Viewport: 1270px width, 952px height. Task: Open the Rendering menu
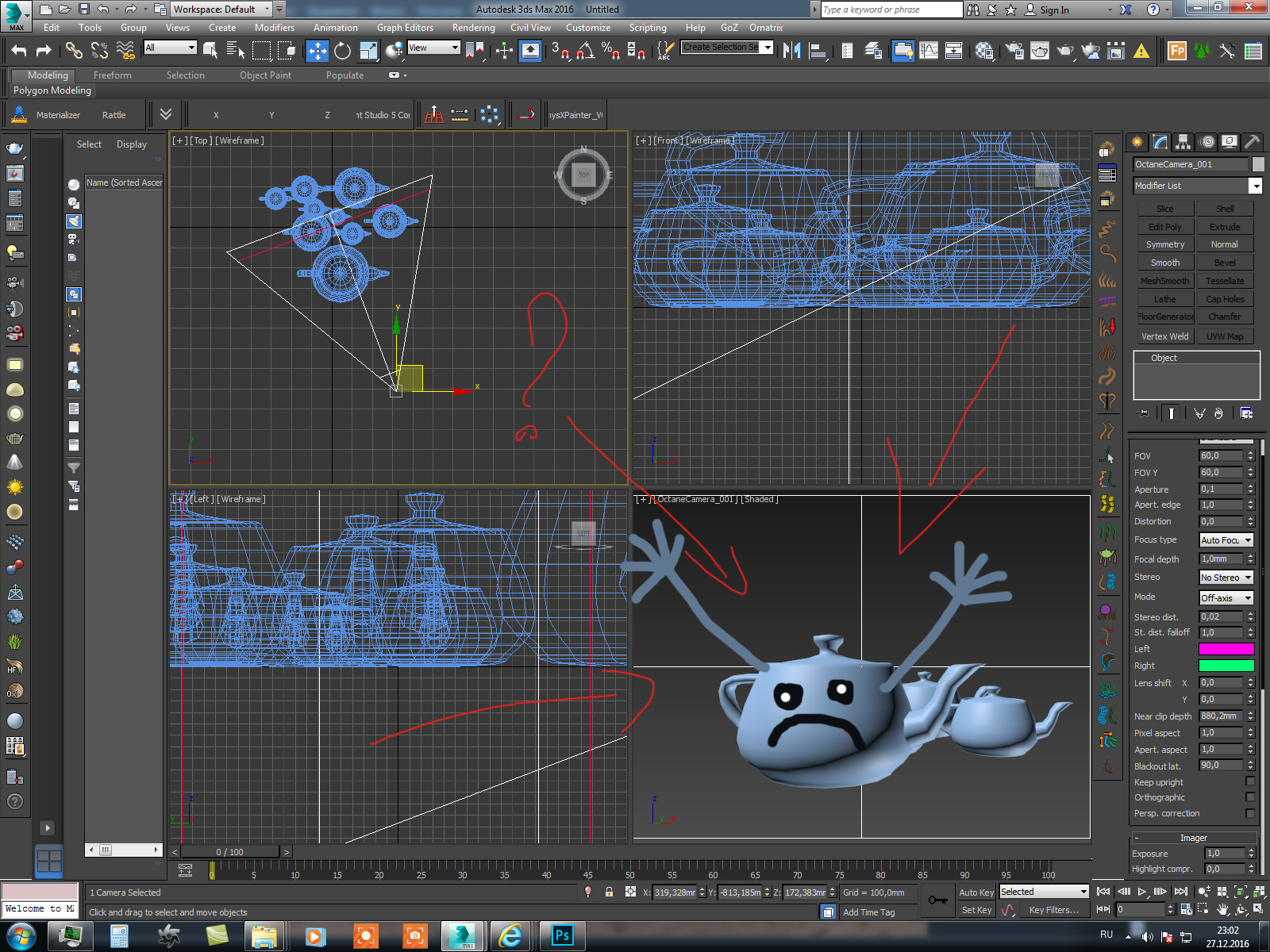click(473, 28)
